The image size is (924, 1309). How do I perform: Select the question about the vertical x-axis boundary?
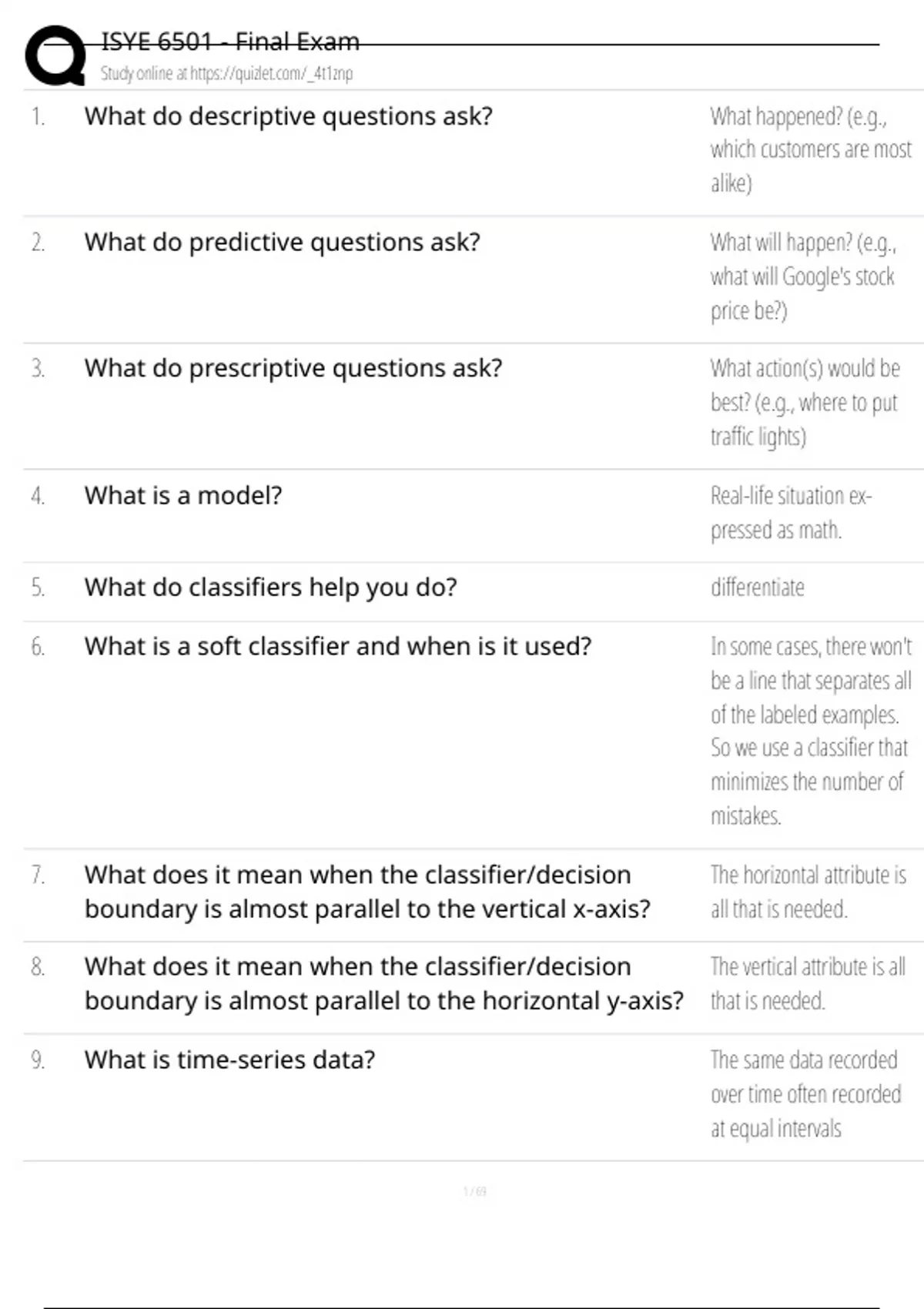coord(367,892)
